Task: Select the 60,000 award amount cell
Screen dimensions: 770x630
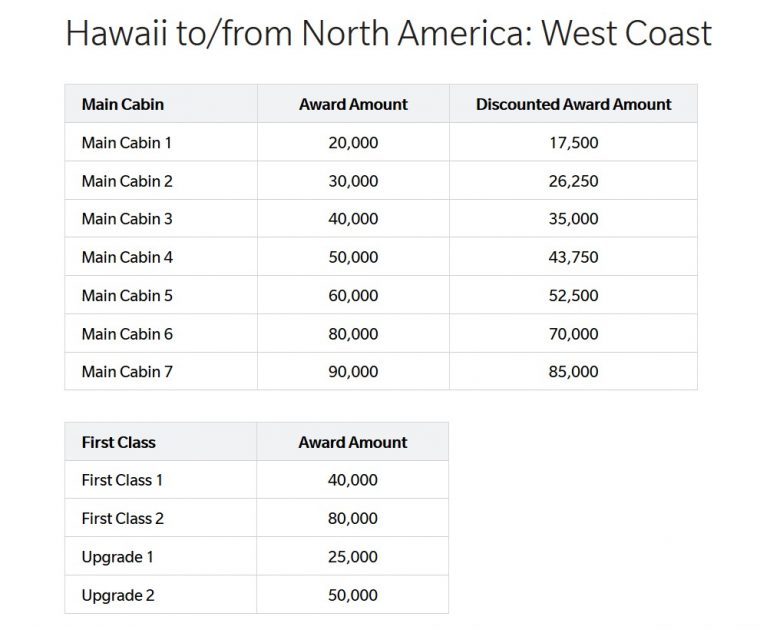Action: pyautogui.click(x=353, y=295)
